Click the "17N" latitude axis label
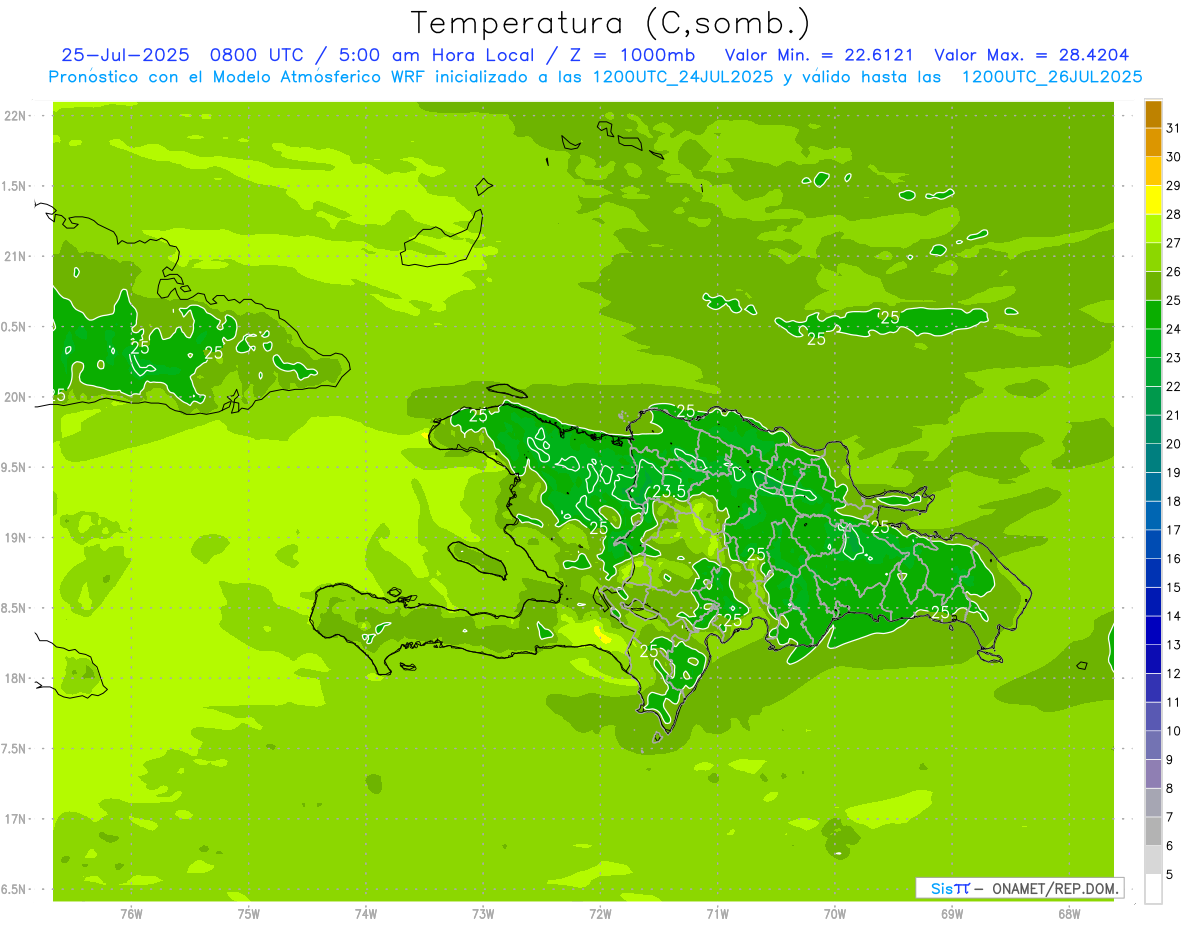The height and width of the screenshot is (927, 1200). click(x=15, y=819)
